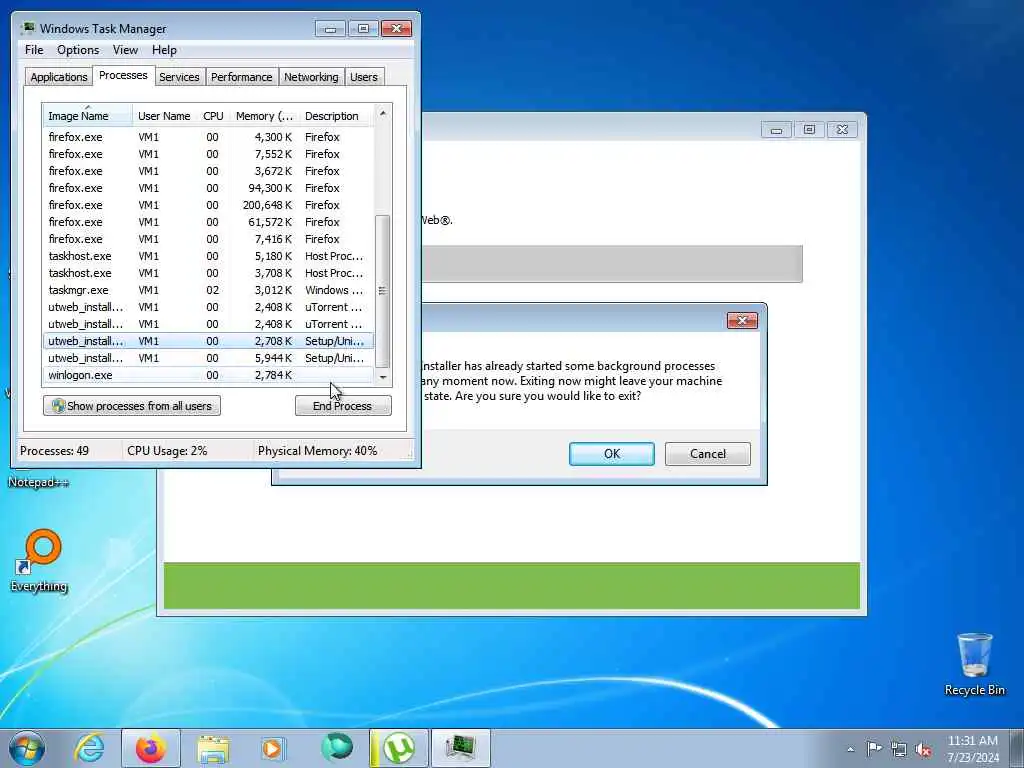Viewport: 1024px width, 768px height.
Task: Select utweb_install row with 2,708 K
Action: pos(208,341)
